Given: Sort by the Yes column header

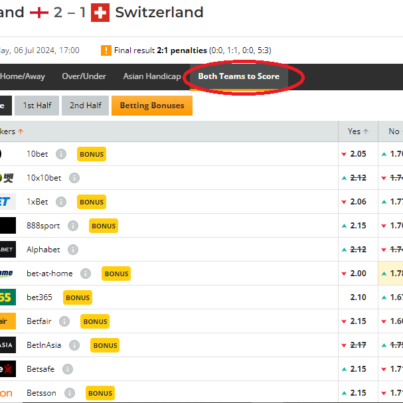Looking at the screenshot, I should click(358, 131).
